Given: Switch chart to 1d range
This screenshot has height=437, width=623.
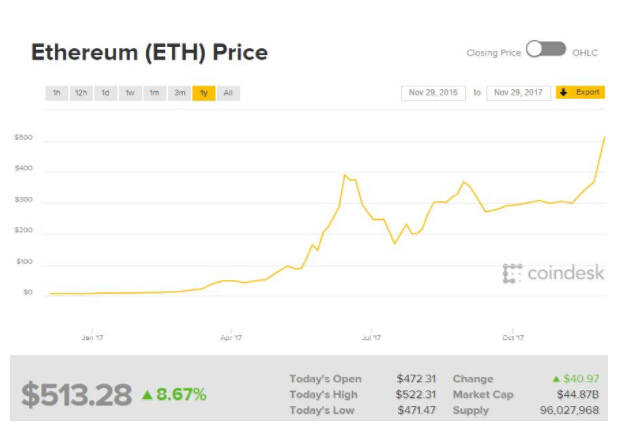Looking at the screenshot, I should (x=105, y=93).
